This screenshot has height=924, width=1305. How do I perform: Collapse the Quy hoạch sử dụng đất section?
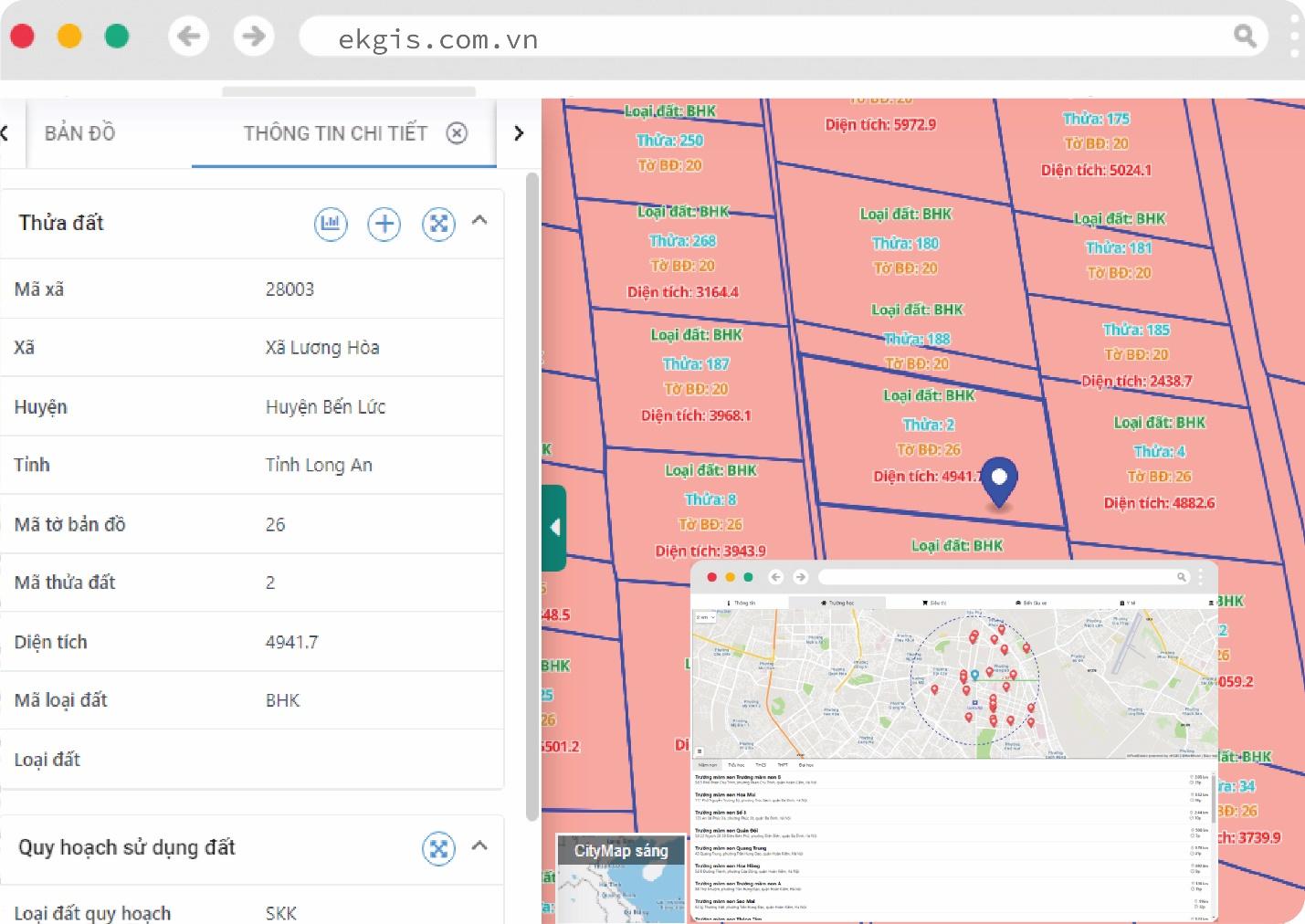click(x=479, y=845)
